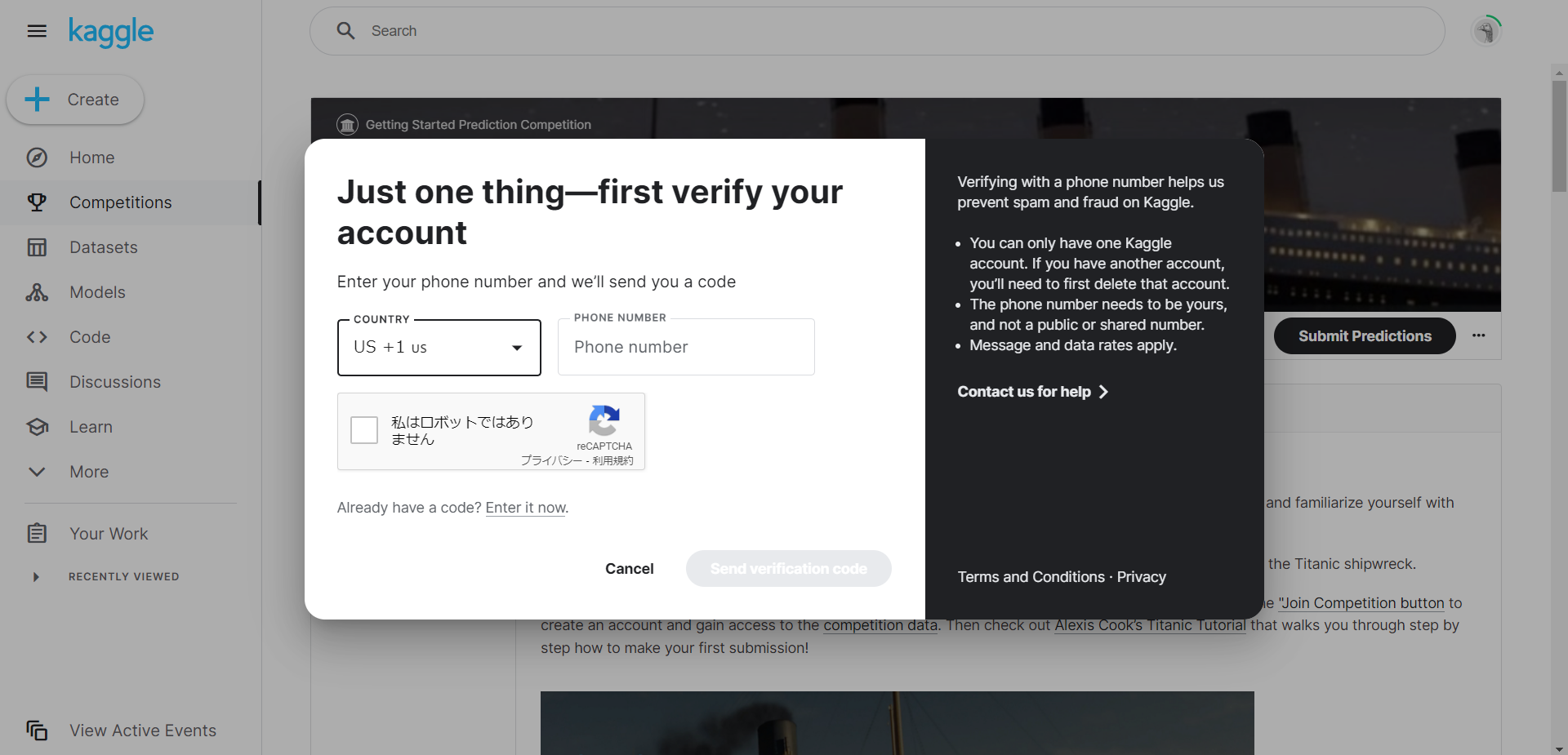Open the three-dot menu beside Submit Predictions

click(1479, 335)
